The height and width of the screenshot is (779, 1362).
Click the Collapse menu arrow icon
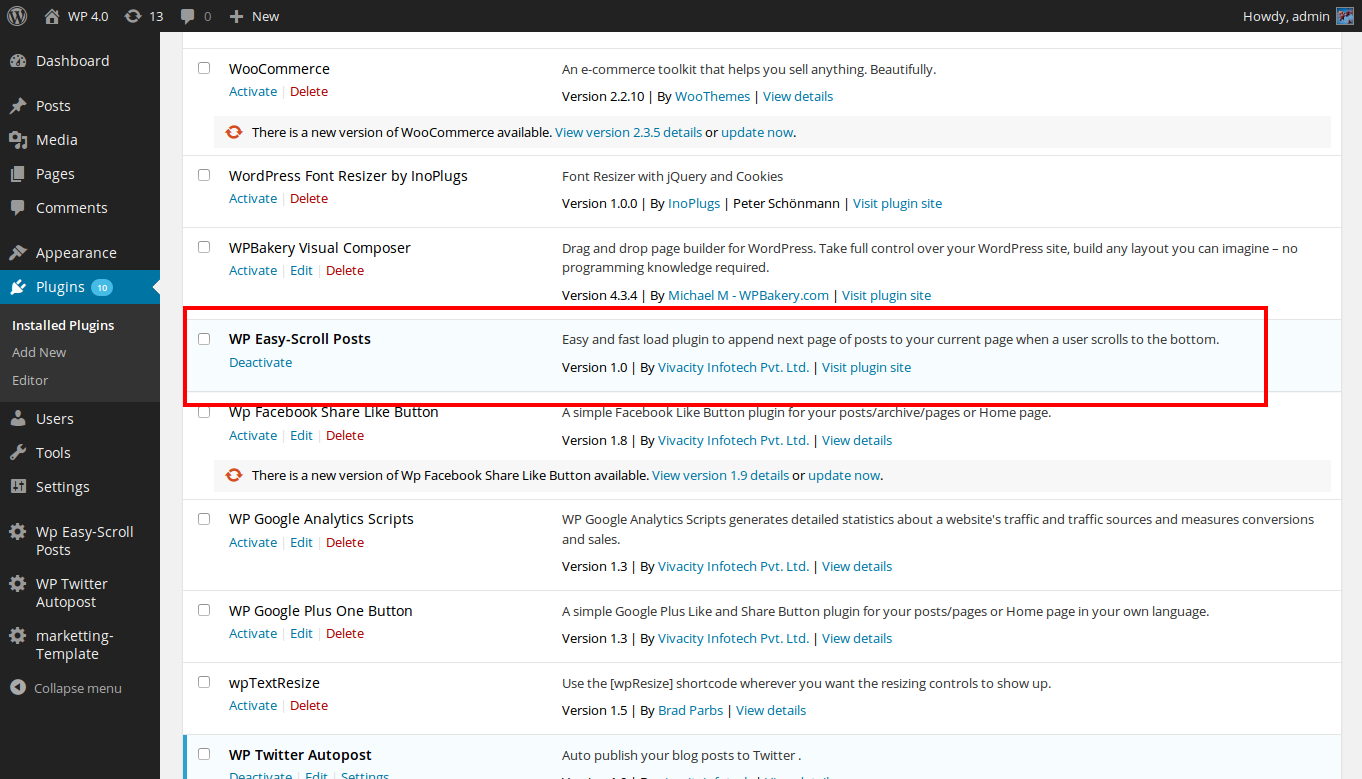click(18, 688)
